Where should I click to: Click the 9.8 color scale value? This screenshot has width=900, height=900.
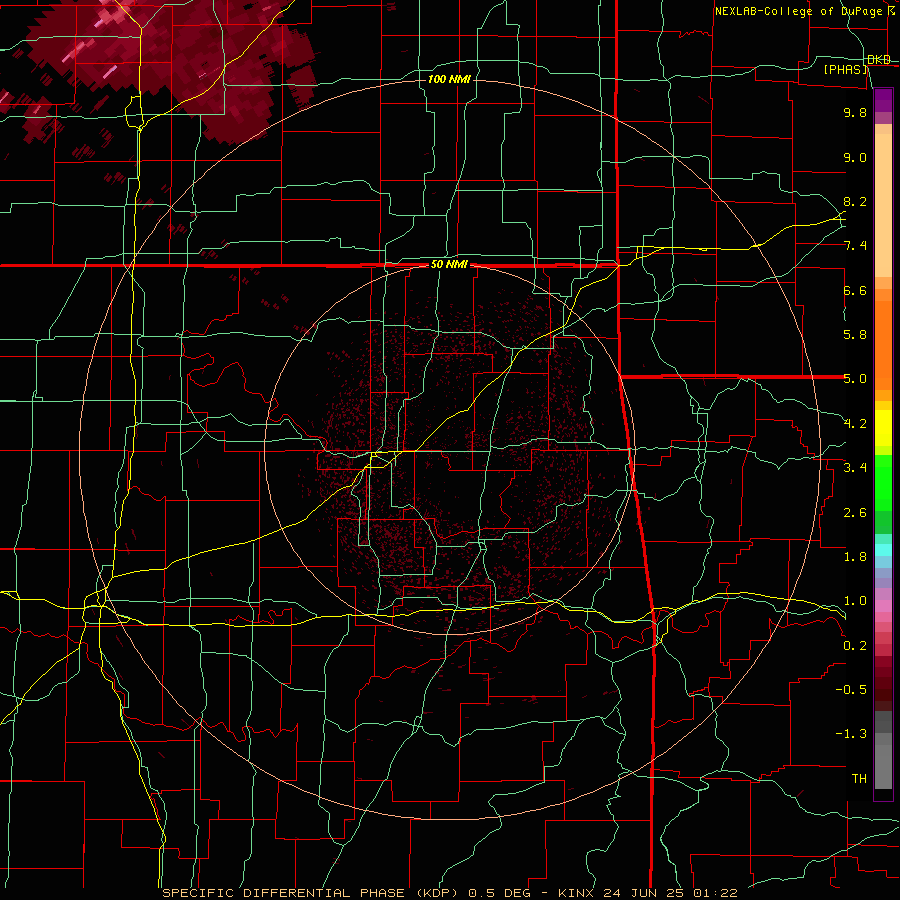pyautogui.click(x=855, y=112)
